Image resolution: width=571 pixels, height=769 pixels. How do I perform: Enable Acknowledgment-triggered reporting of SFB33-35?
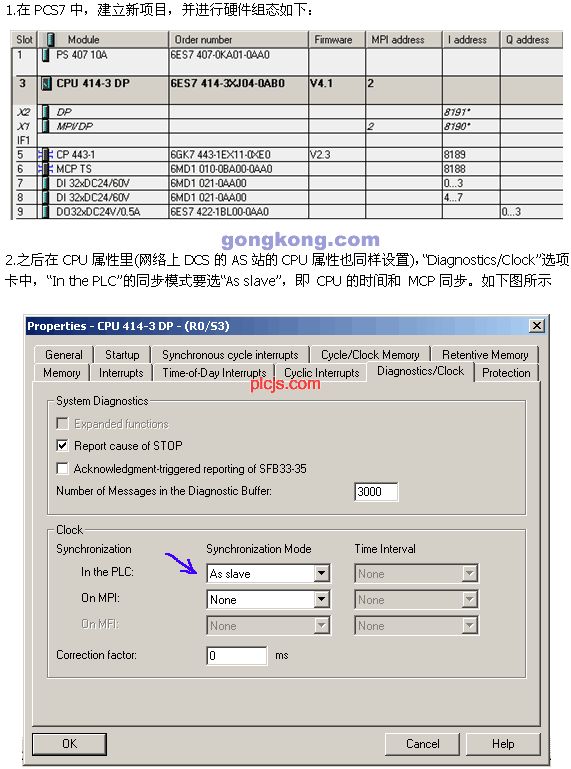[62, 468]
